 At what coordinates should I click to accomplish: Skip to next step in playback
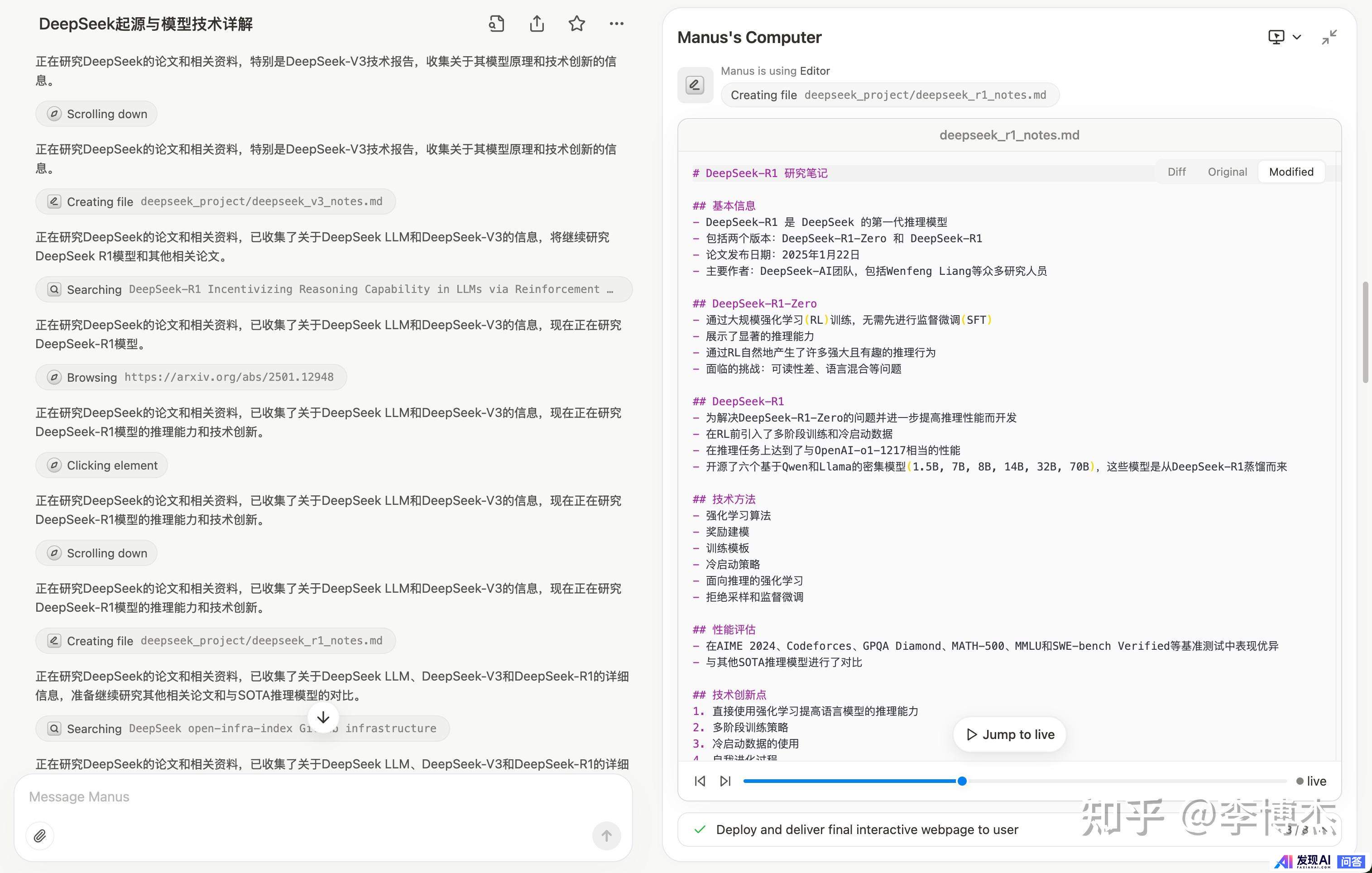tap(725, 781)
